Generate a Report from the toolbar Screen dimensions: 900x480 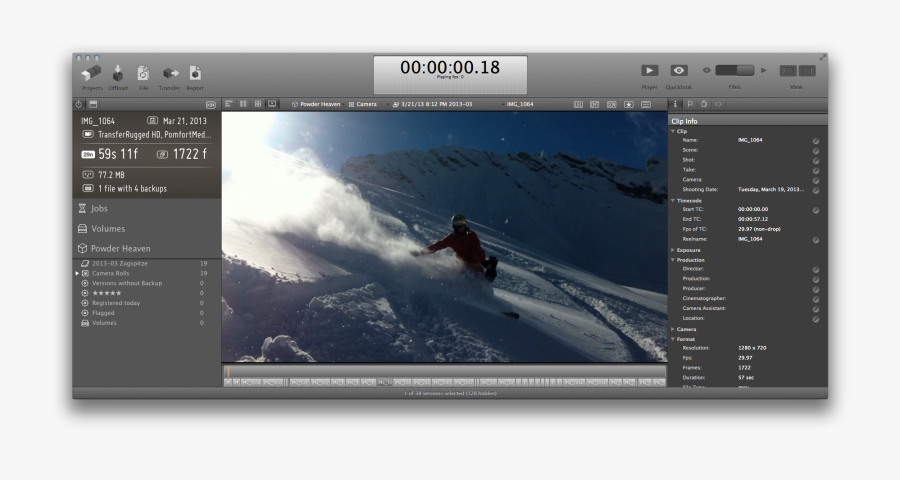(195, 73)
